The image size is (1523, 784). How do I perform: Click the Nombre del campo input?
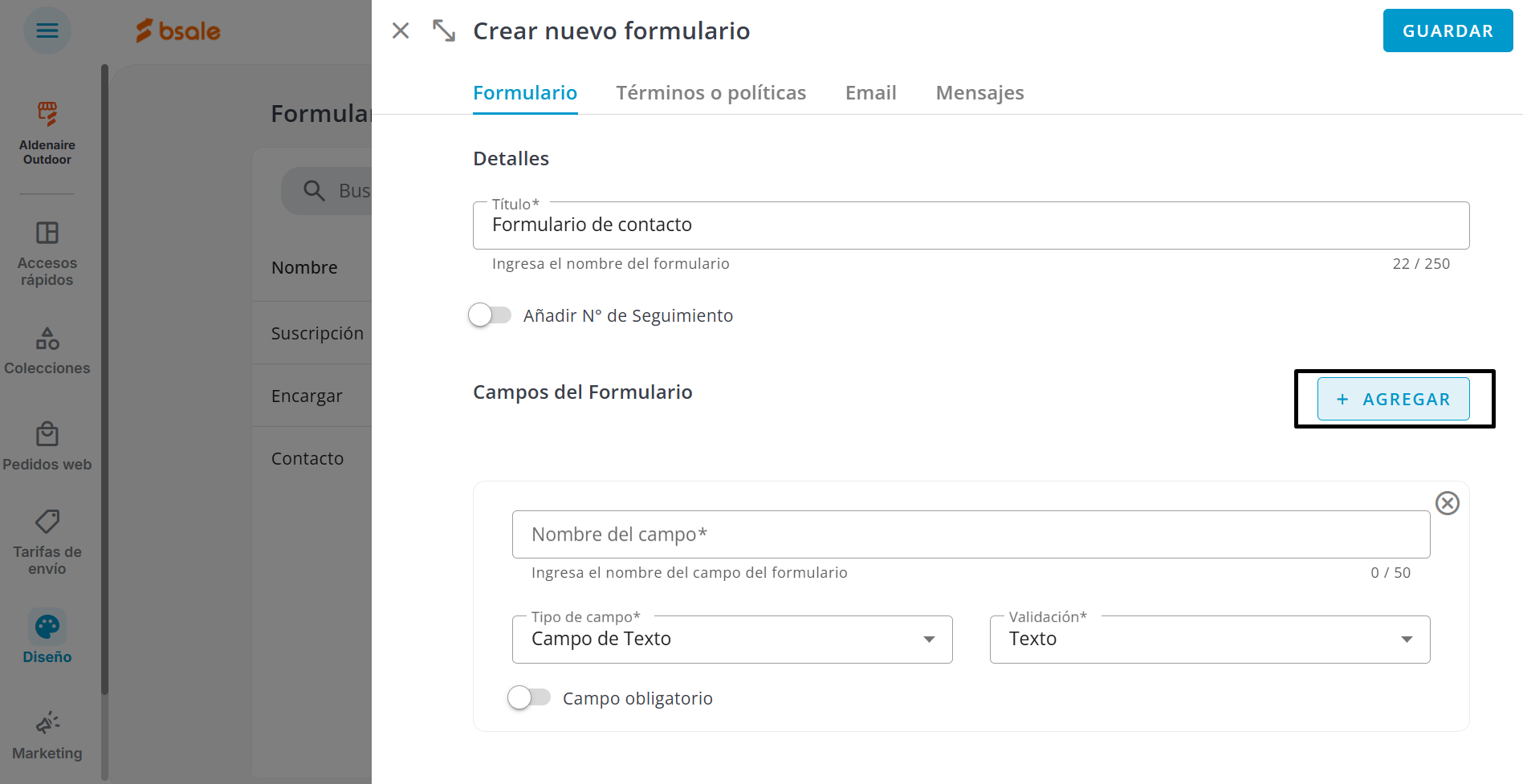[971, 534]
